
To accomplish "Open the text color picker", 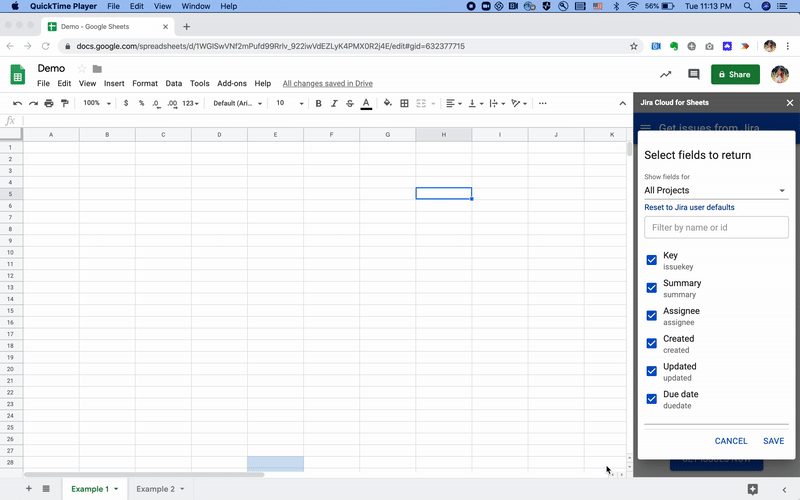I will (366, 104).
